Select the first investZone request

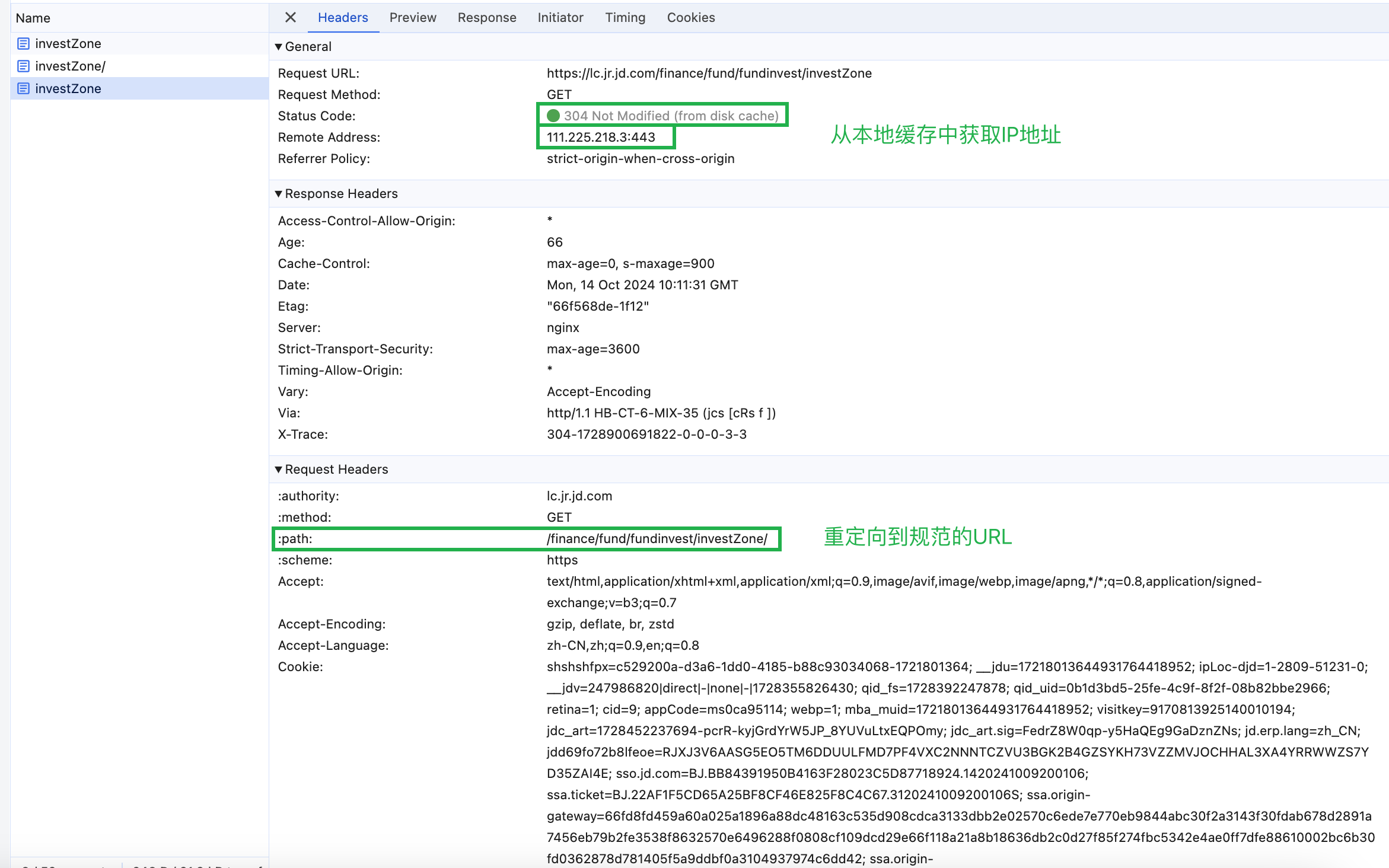(68, 43)
